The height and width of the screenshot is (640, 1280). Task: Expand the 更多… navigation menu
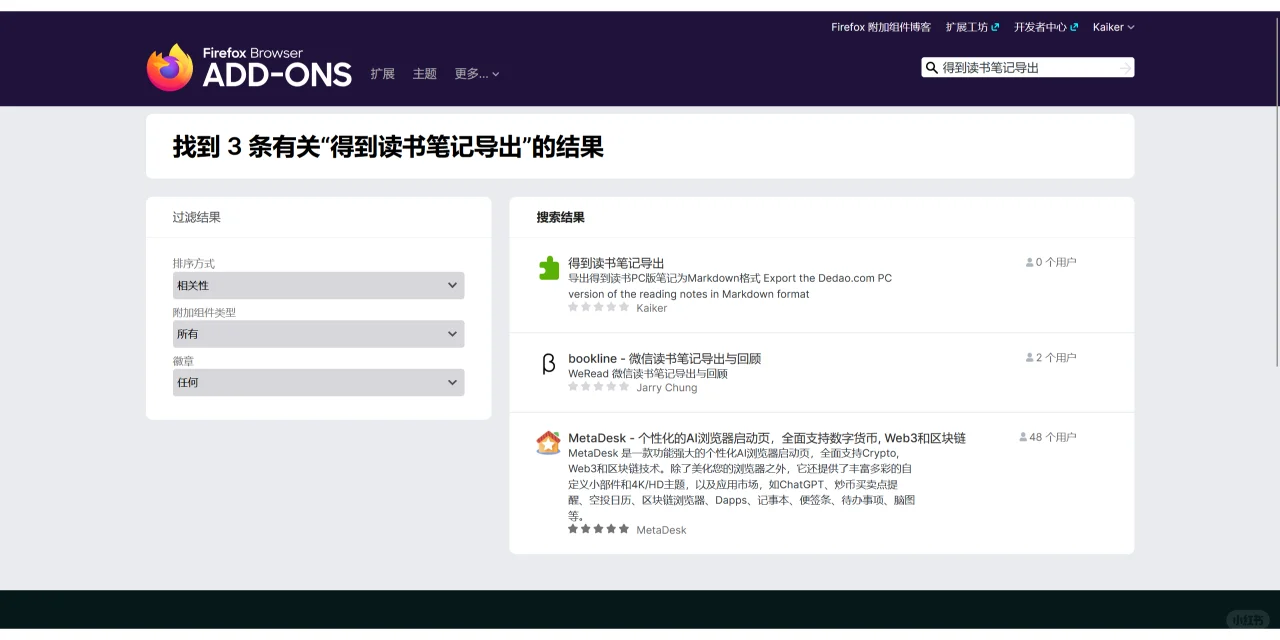point(477,74)
